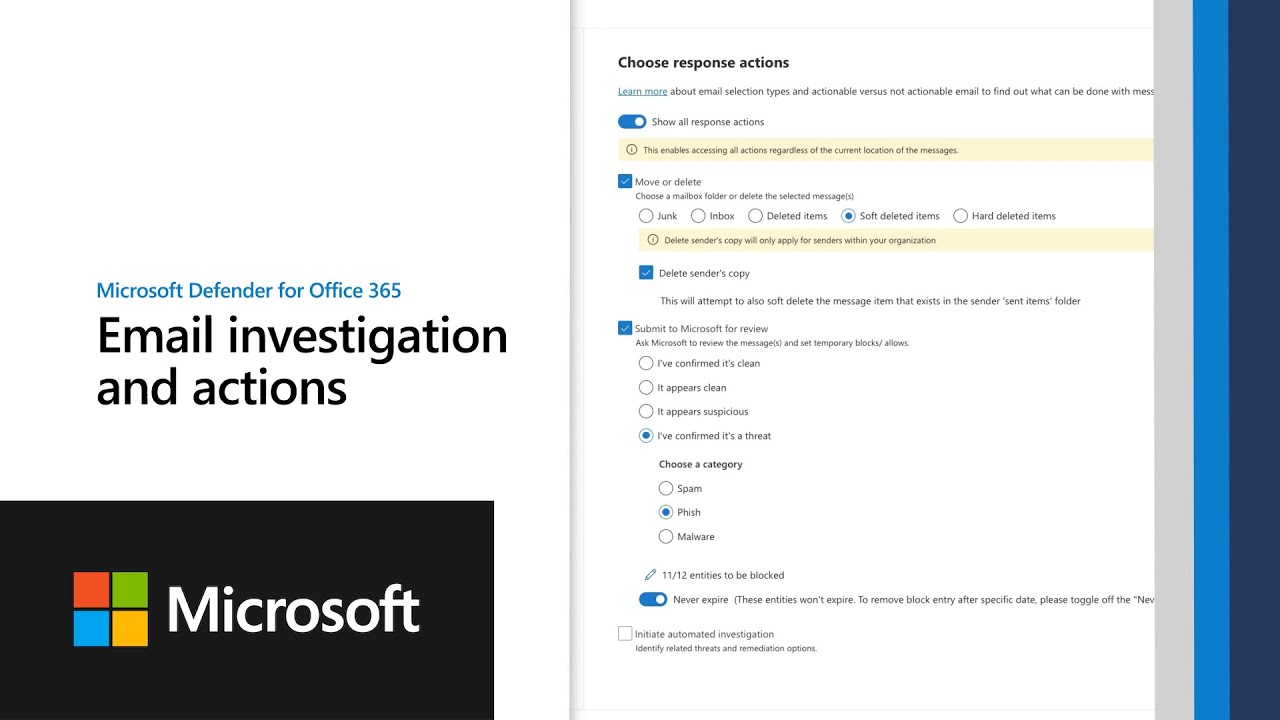Select the Junk radio option
This screenshot has width=1280, height=720.
[646, 216]
